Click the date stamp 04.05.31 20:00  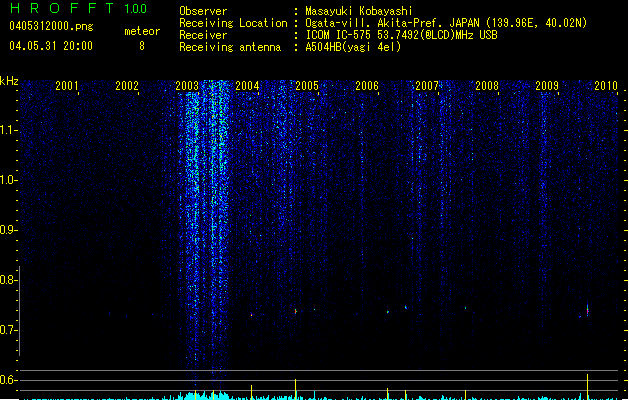point(51,46)
